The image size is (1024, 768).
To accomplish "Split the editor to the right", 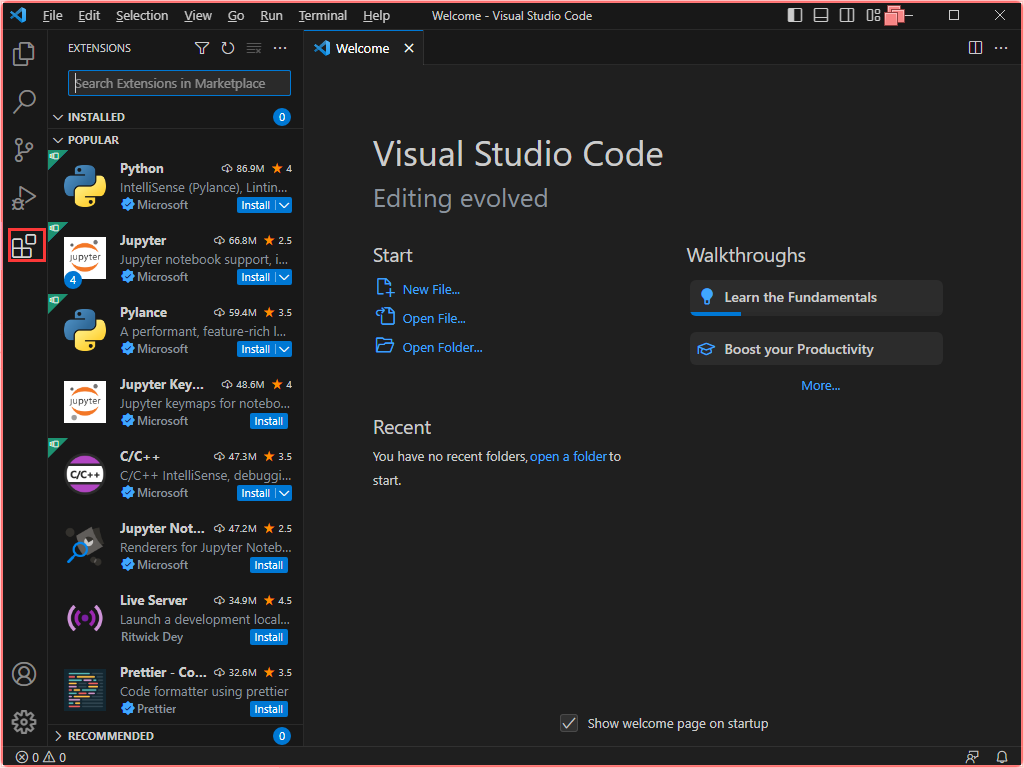I will tap(975, 48).
